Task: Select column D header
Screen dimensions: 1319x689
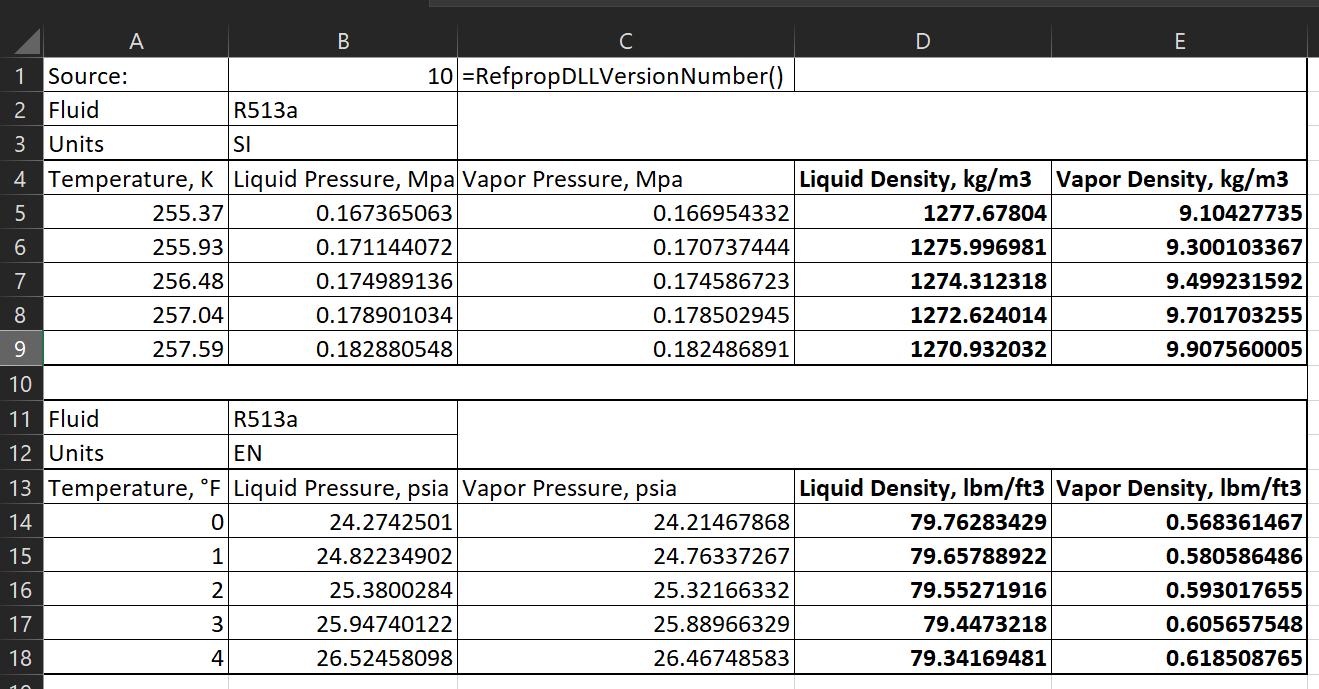Action: (x=923, y=41)
